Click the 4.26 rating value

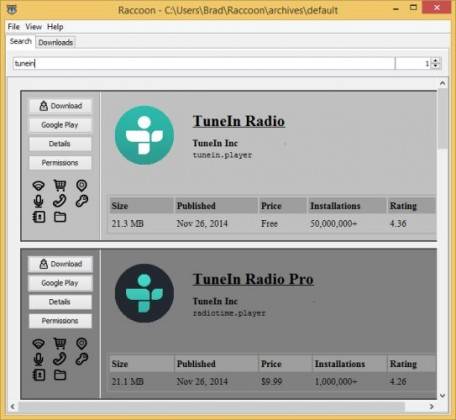coord(398,381)
